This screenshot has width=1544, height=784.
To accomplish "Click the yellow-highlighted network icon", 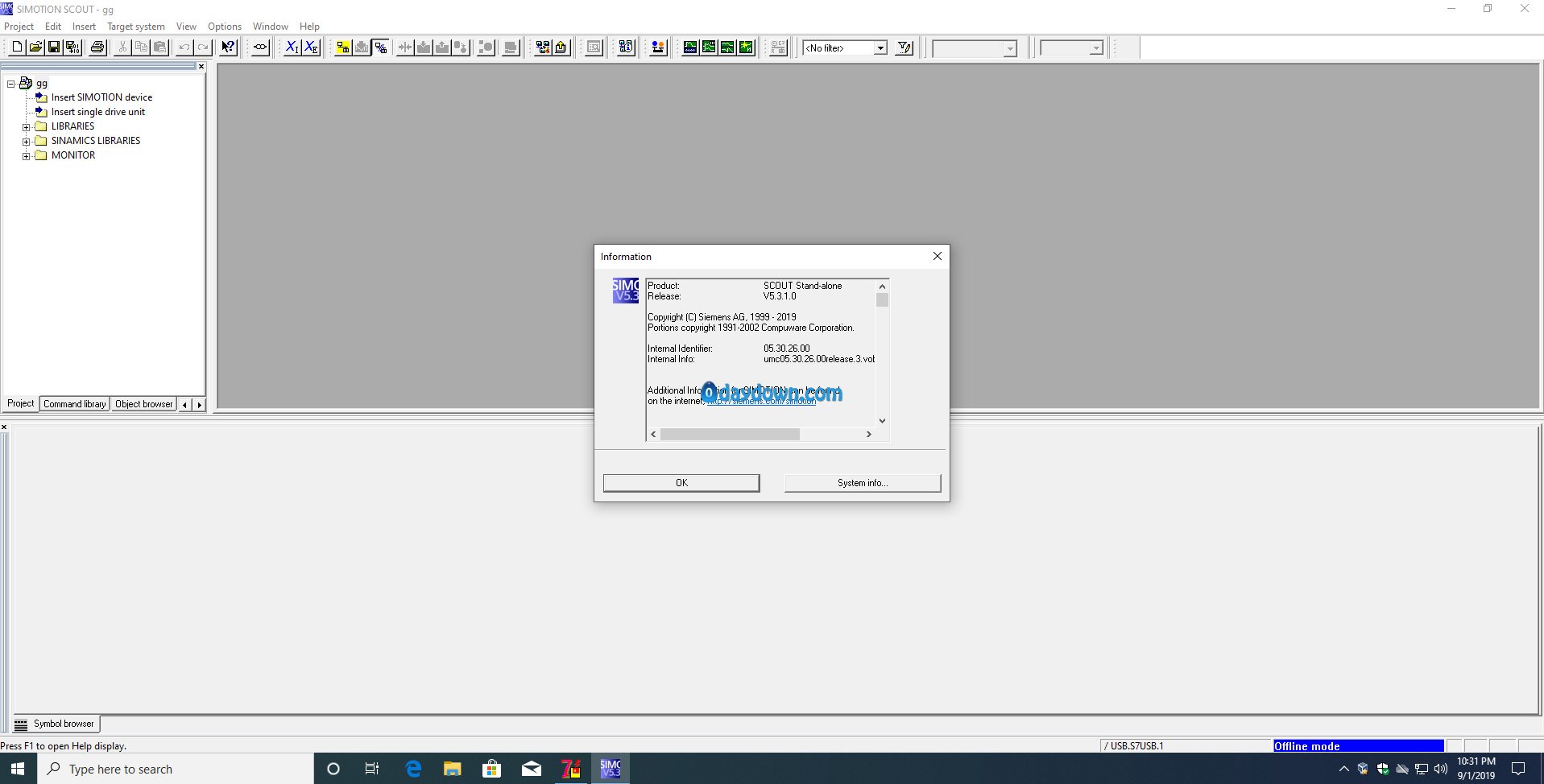I will 343,47.
